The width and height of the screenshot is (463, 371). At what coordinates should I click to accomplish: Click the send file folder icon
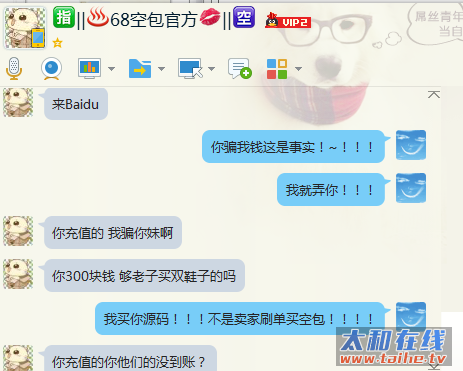140,69
